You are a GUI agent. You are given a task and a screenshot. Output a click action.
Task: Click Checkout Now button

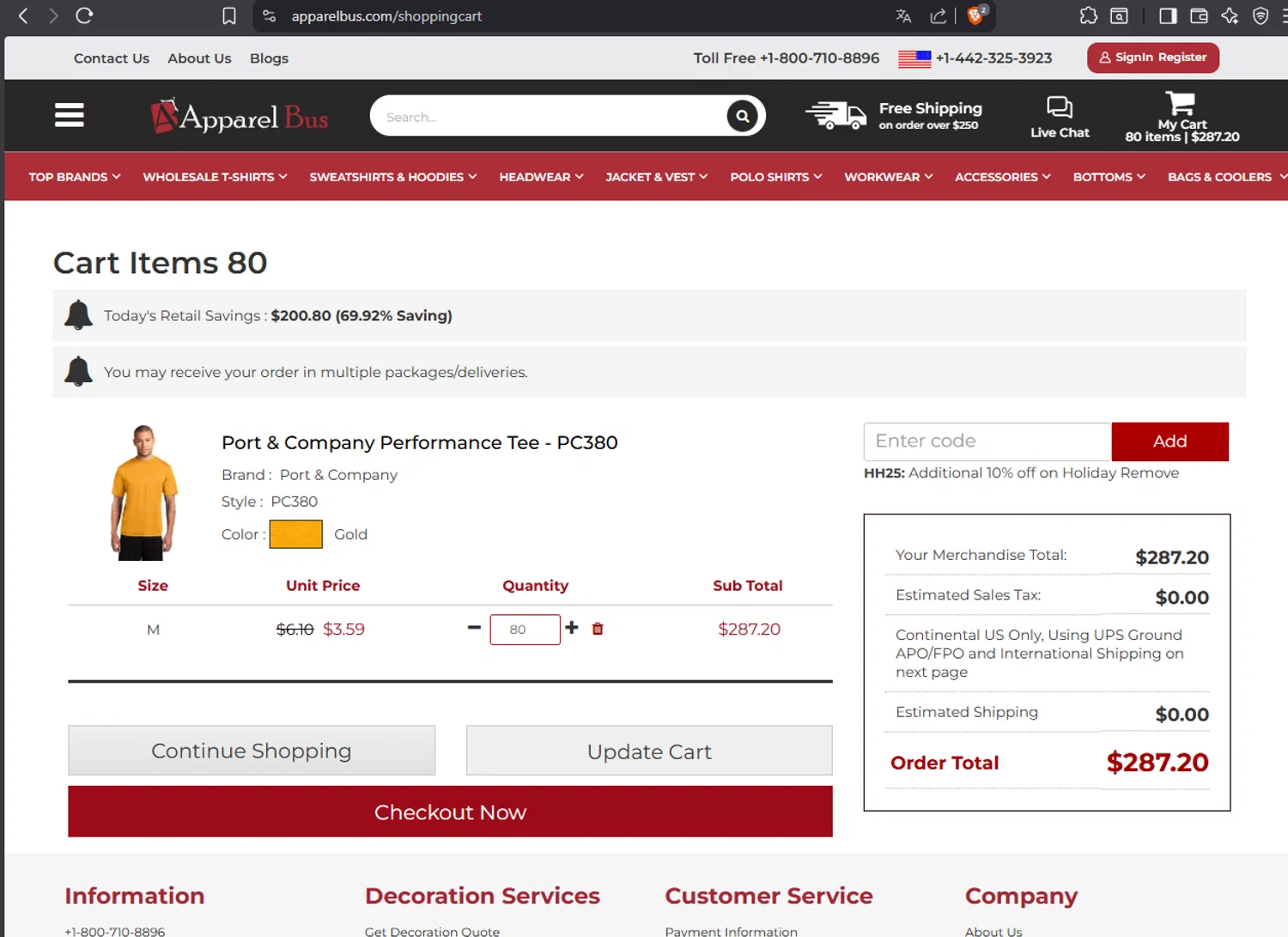(x=450, y=812)
